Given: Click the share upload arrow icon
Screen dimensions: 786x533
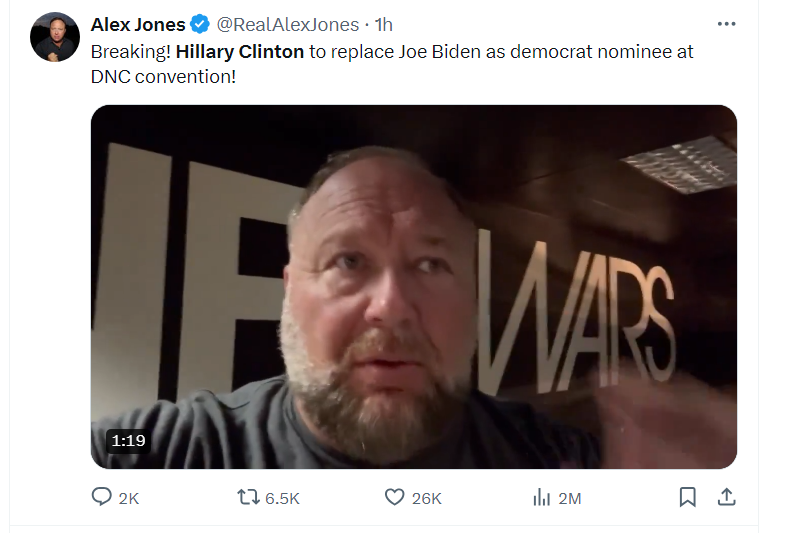Looking at the screenshot, I should tap(726, 497).
